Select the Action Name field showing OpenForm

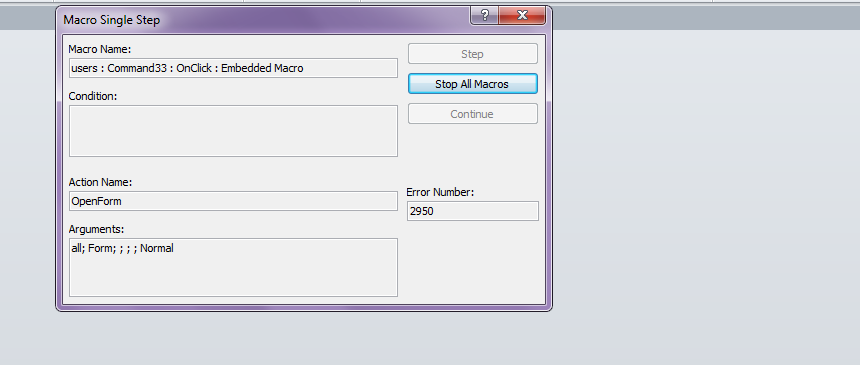click(x=233, y=201)
